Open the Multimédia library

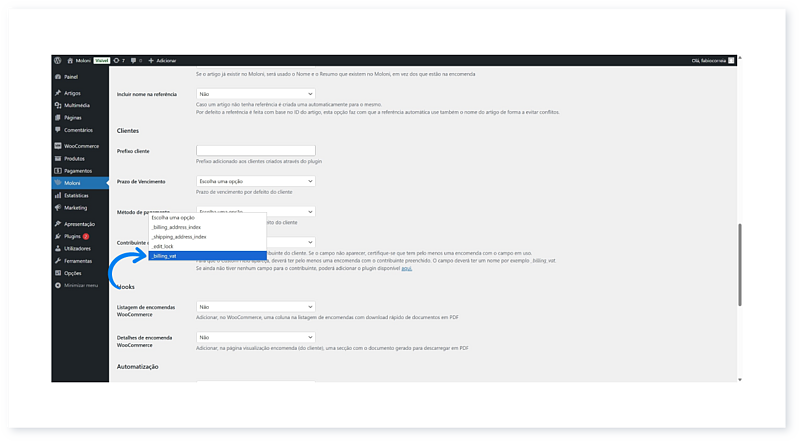76,104
